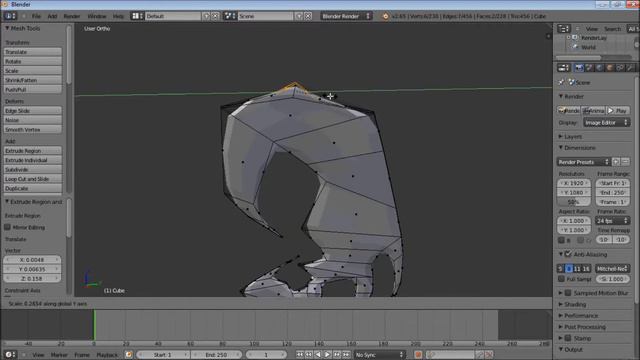This screenshot has width=640, height=360.
Task: Toggle the Border render checkbox
Action: (x=561, y=240)
